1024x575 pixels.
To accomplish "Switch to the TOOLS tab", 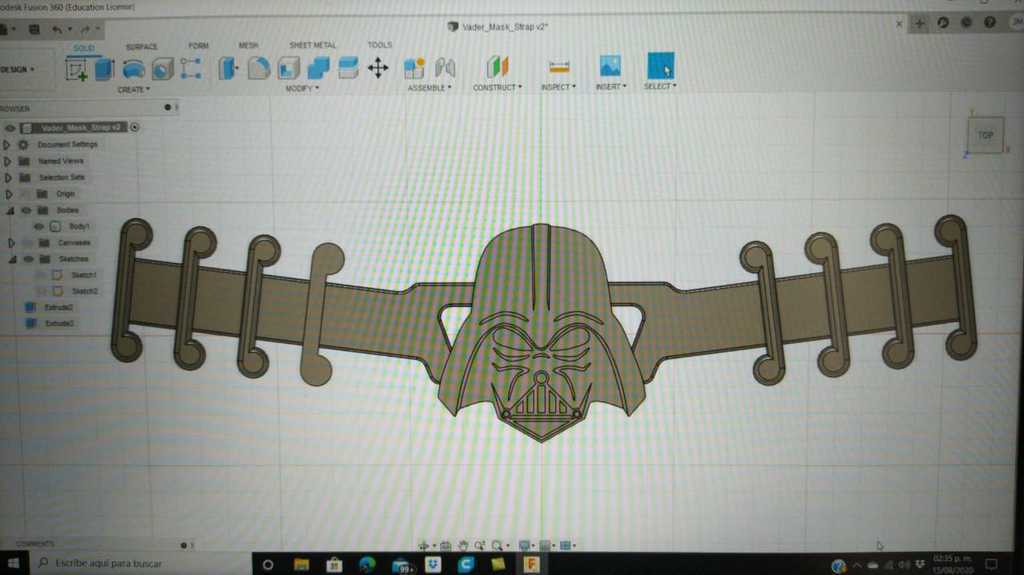I will click(x=379, y=45).
